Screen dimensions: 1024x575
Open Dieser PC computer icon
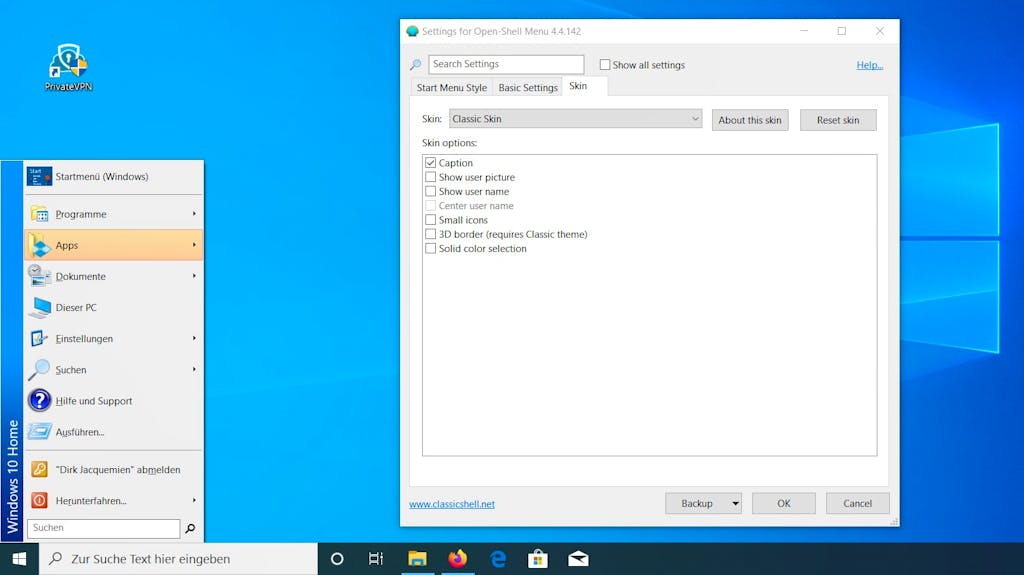(x=39, y=307)
